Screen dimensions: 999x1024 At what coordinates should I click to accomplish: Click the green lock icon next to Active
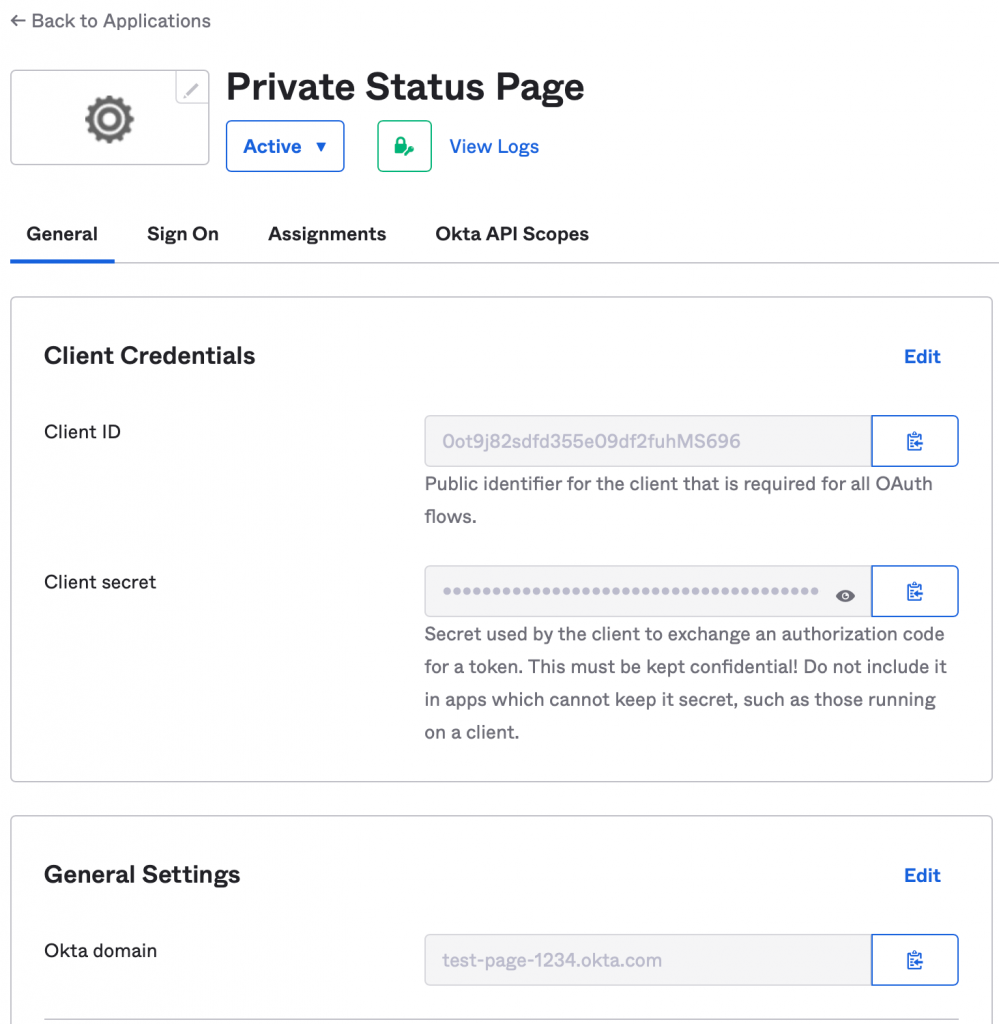pyautogui.click(x=404, y=145)
